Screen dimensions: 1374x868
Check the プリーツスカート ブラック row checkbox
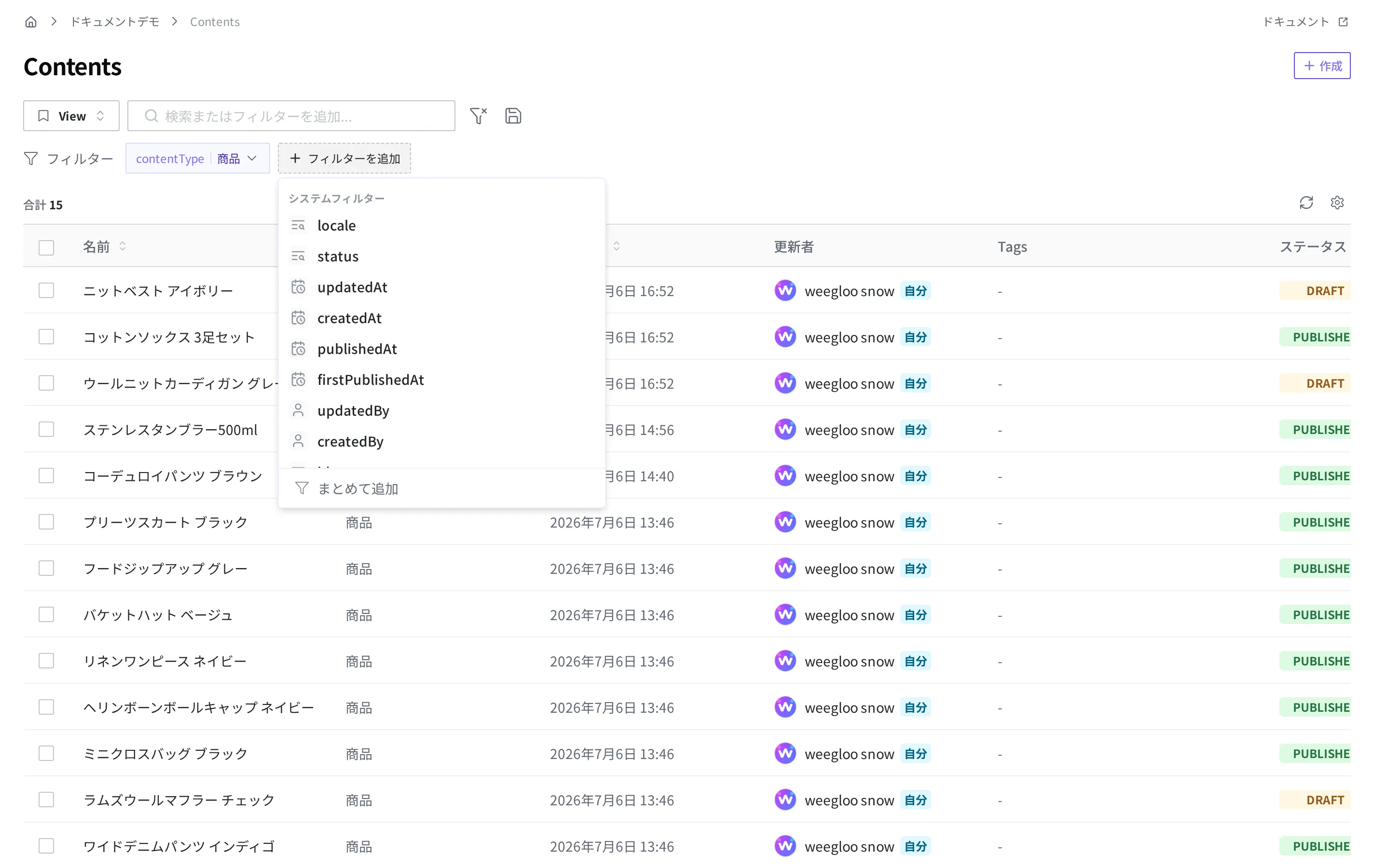tap(46, 522)
